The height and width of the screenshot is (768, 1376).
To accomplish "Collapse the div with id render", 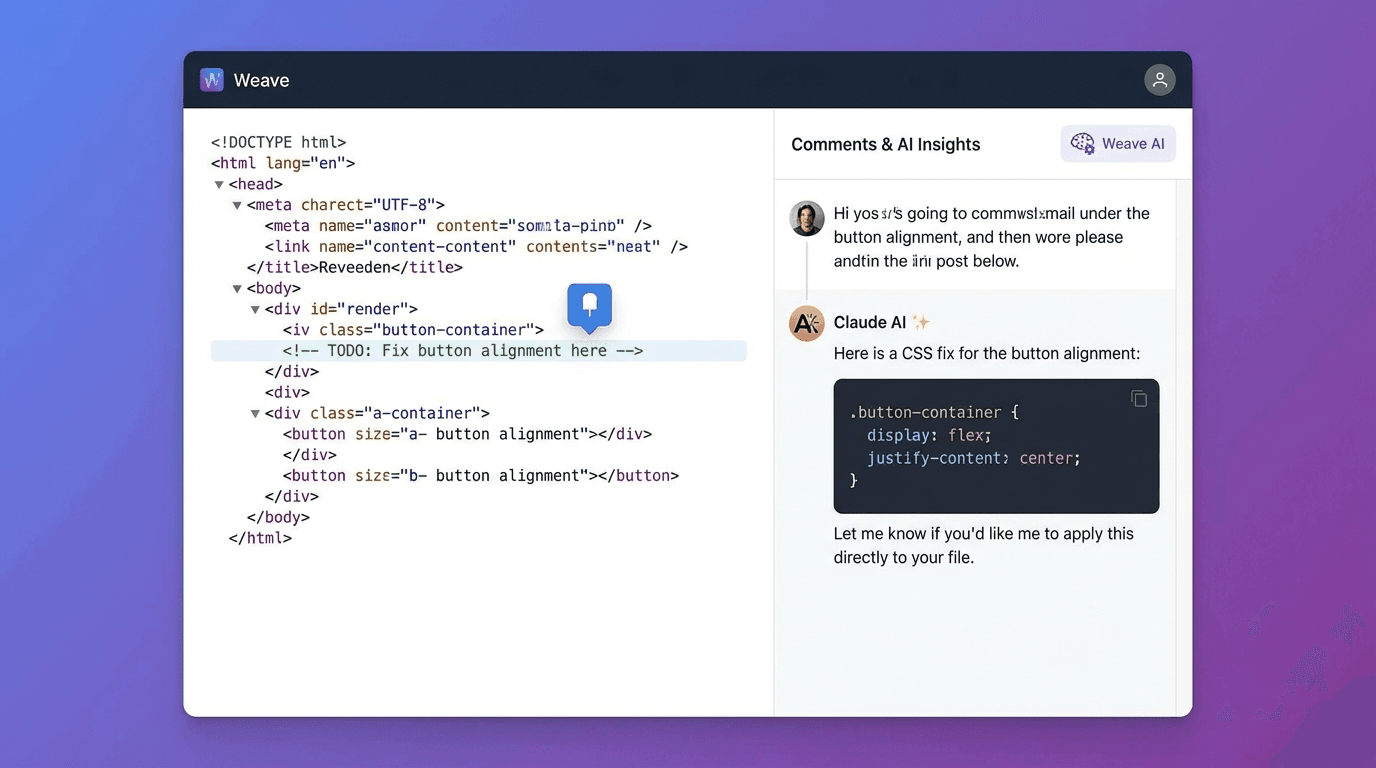I will click(256, 309).
